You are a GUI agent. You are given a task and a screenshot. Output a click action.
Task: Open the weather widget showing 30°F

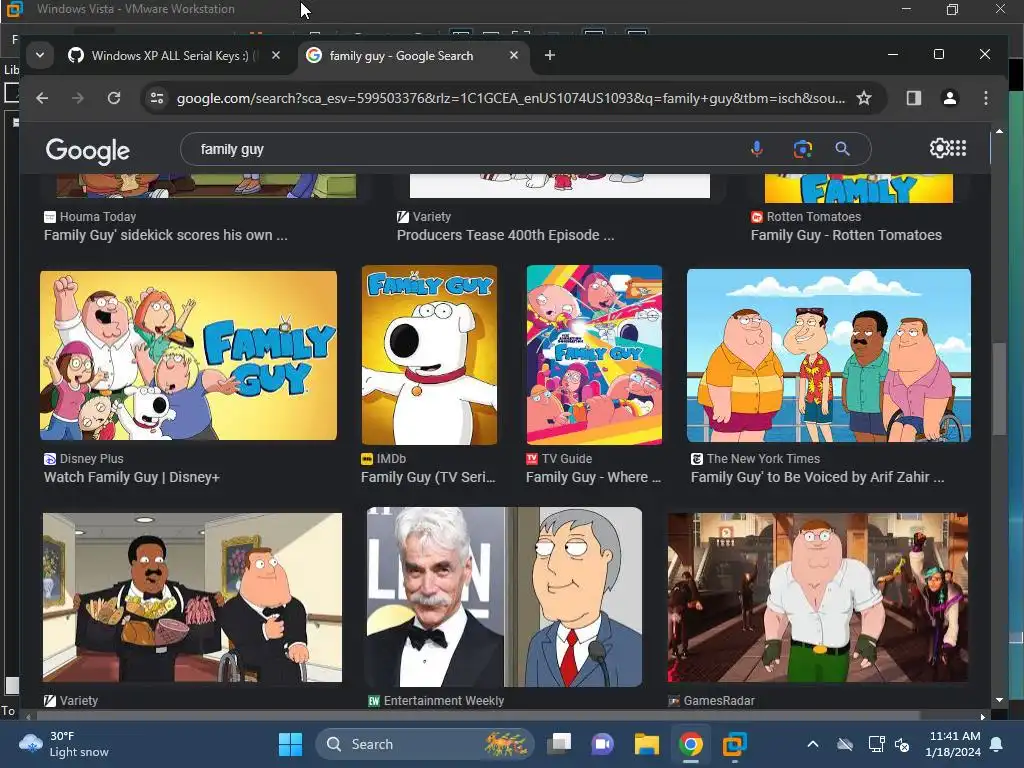click(64, 744)
